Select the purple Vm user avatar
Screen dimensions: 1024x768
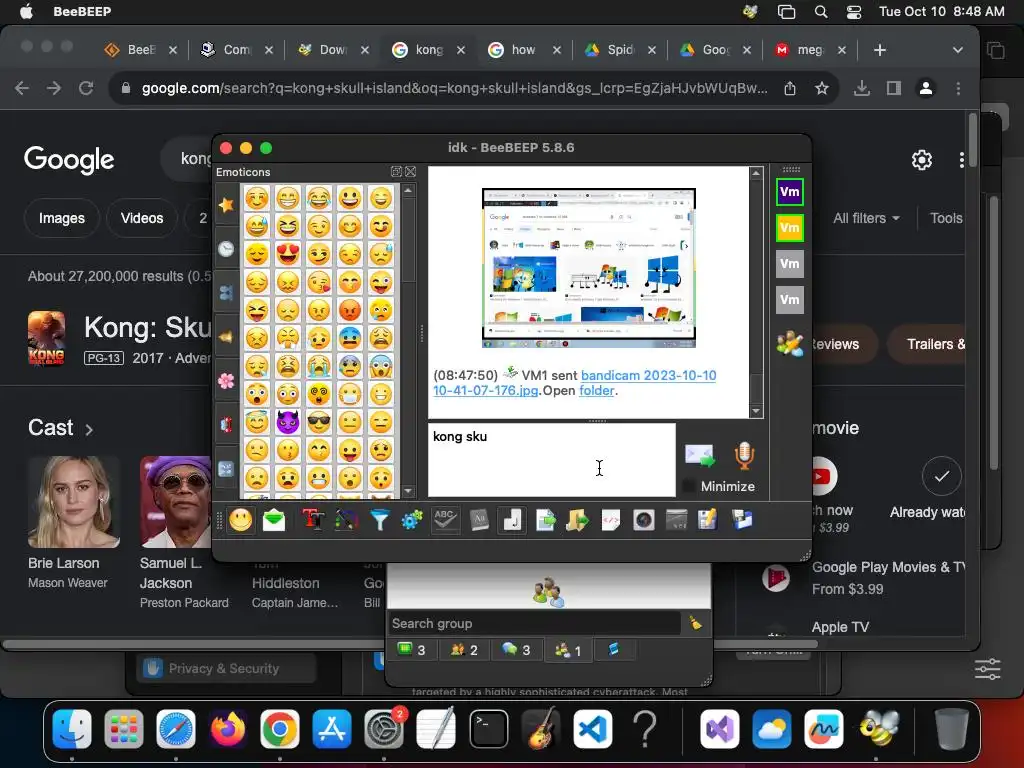(x=790, y=192)
